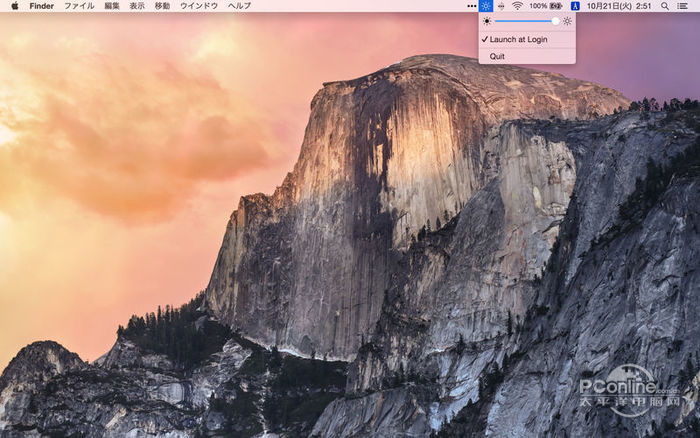Open the Finder menu

point(42,6)
